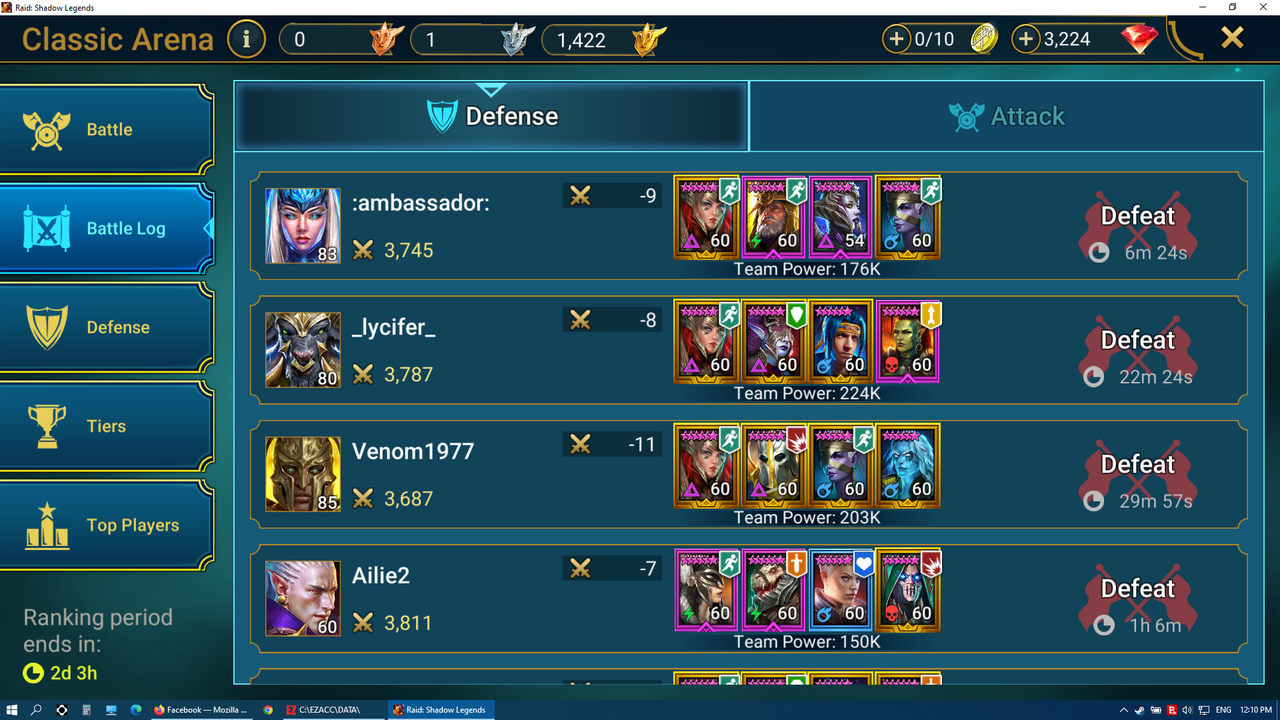Go to Defense setup in sidebar
This screenshot has width=1280, height=720.
coord(106,328)
